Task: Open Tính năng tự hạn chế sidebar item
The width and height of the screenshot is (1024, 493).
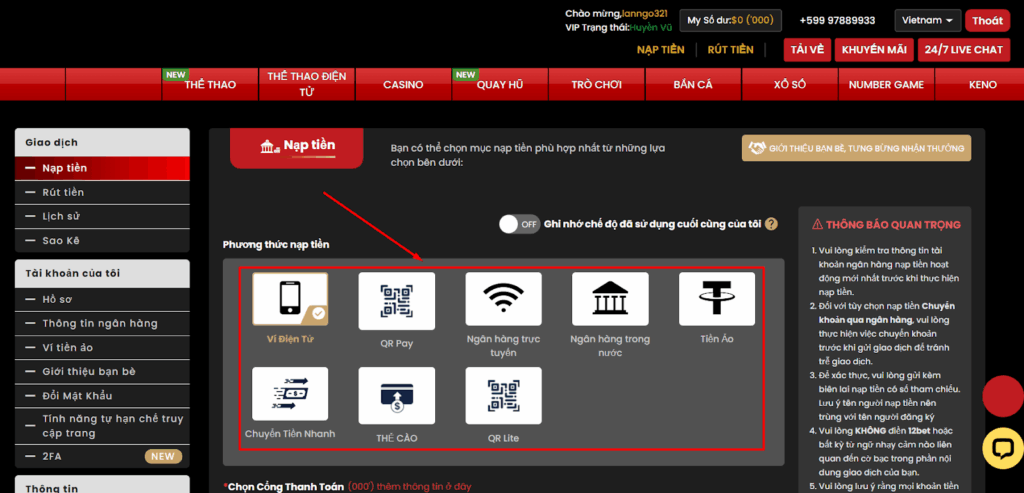Action: point(103,426)
